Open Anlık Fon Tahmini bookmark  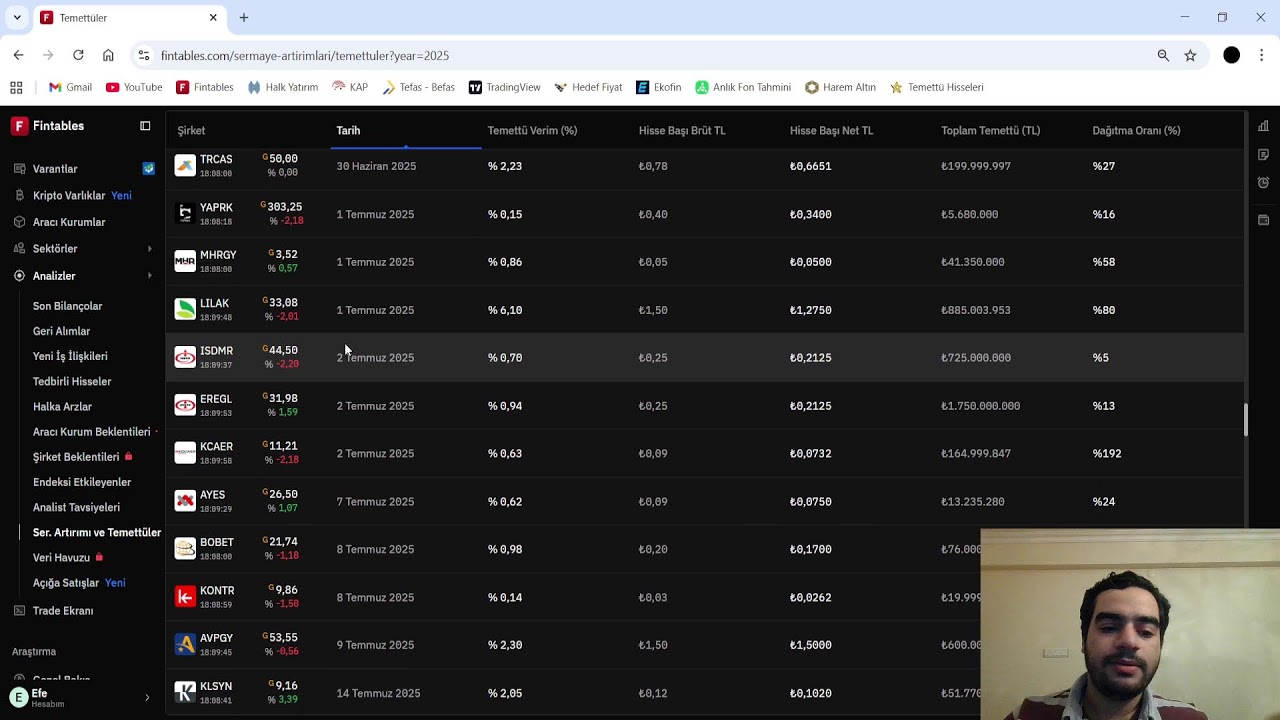coord(743,87)
